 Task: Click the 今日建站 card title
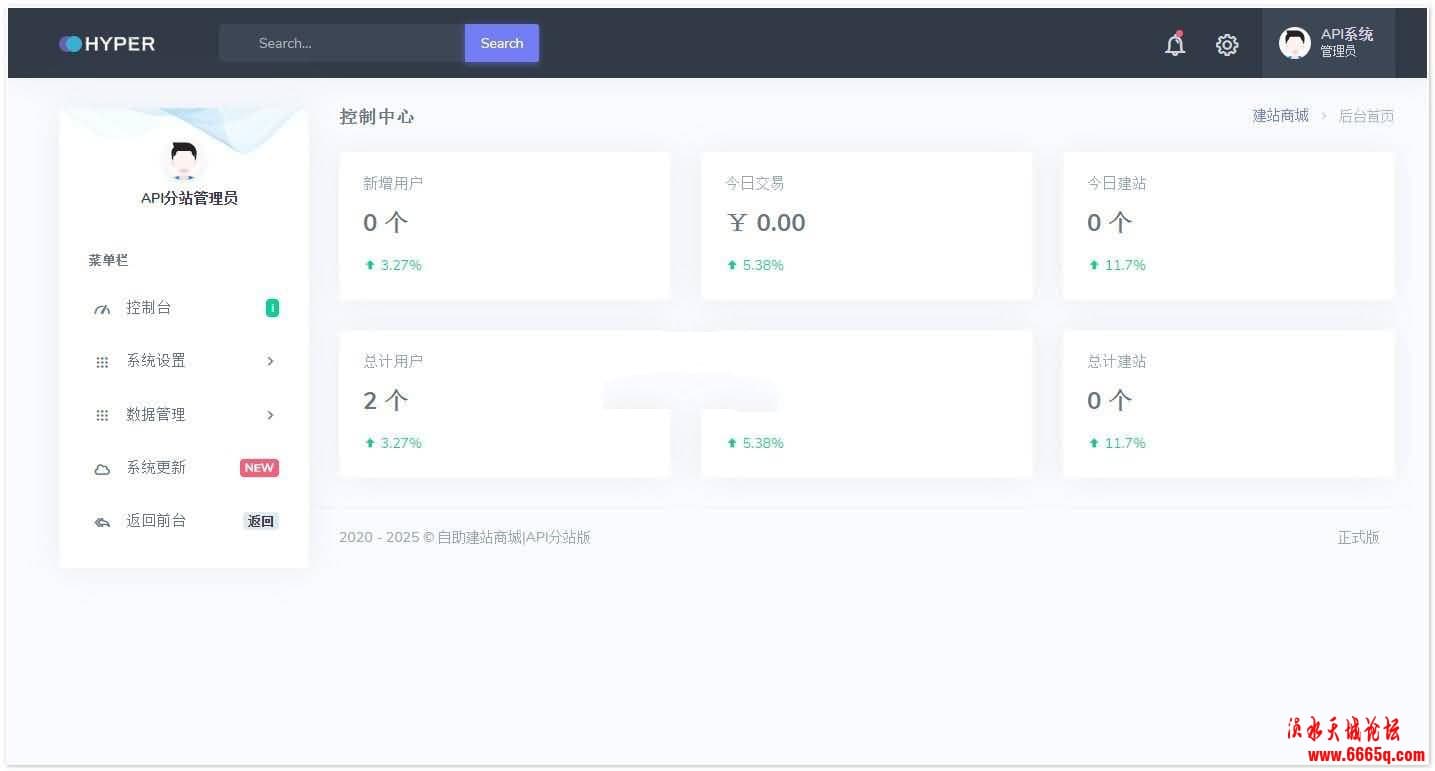(1117, 183)
